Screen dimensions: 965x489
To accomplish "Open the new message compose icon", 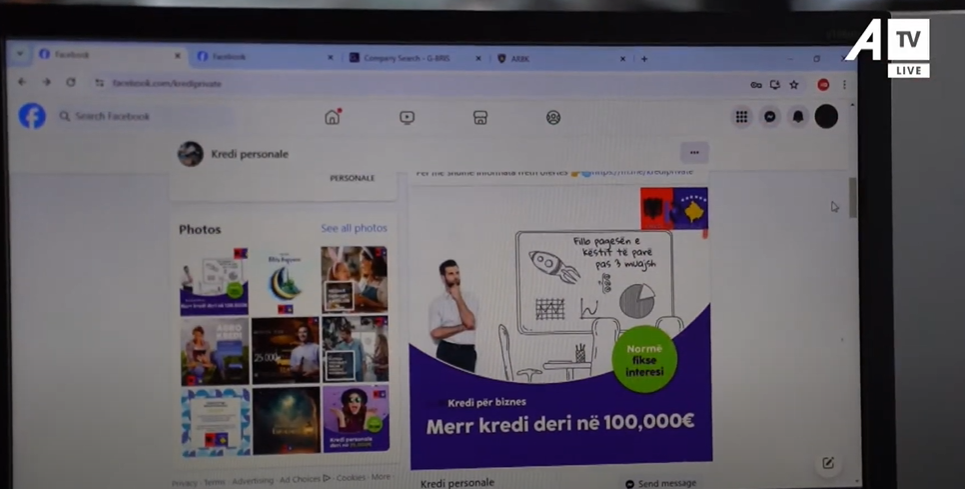I will pyautogui.click(x=828, y=463).
